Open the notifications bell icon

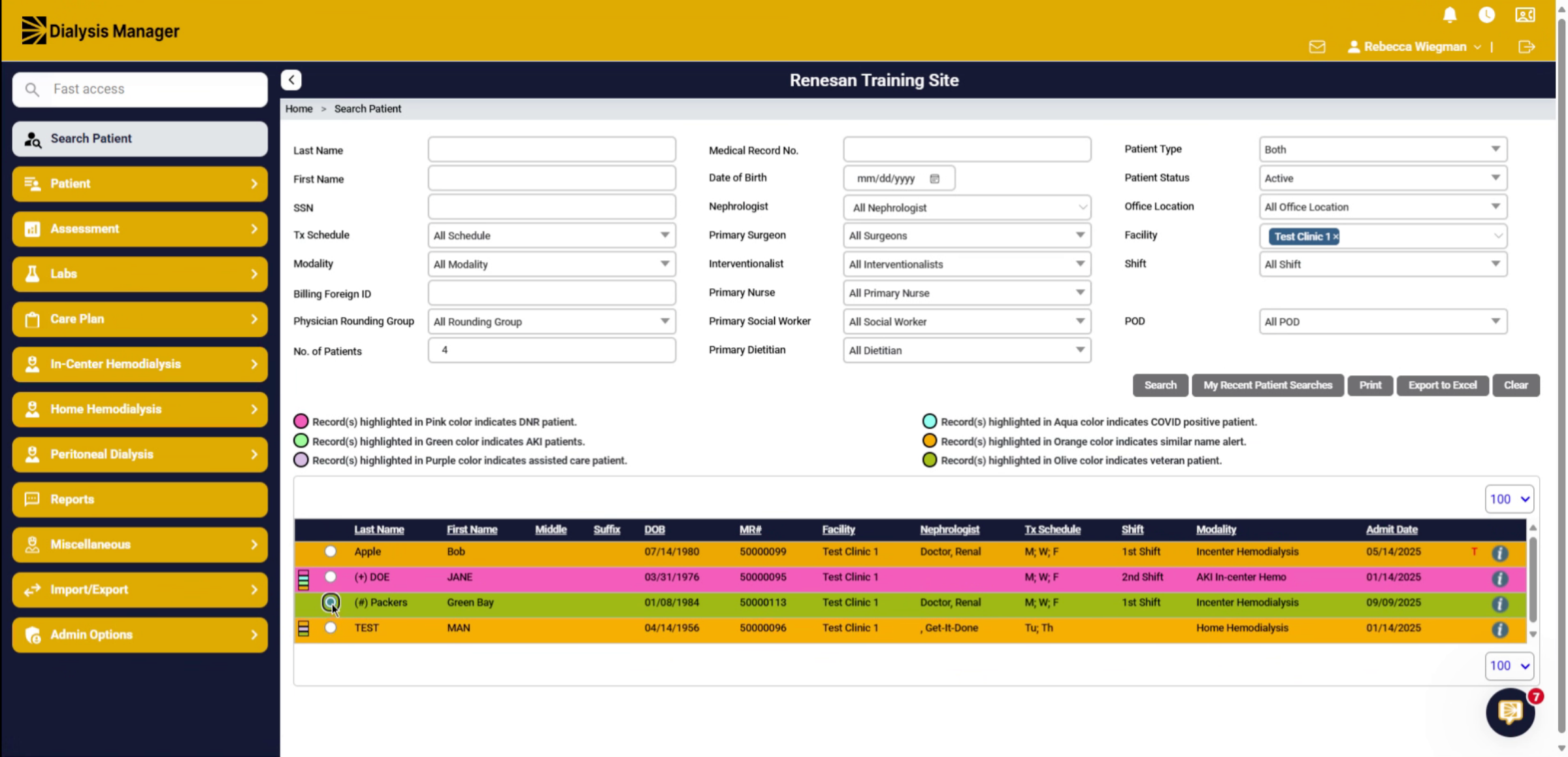click(x=1450, y=15)
